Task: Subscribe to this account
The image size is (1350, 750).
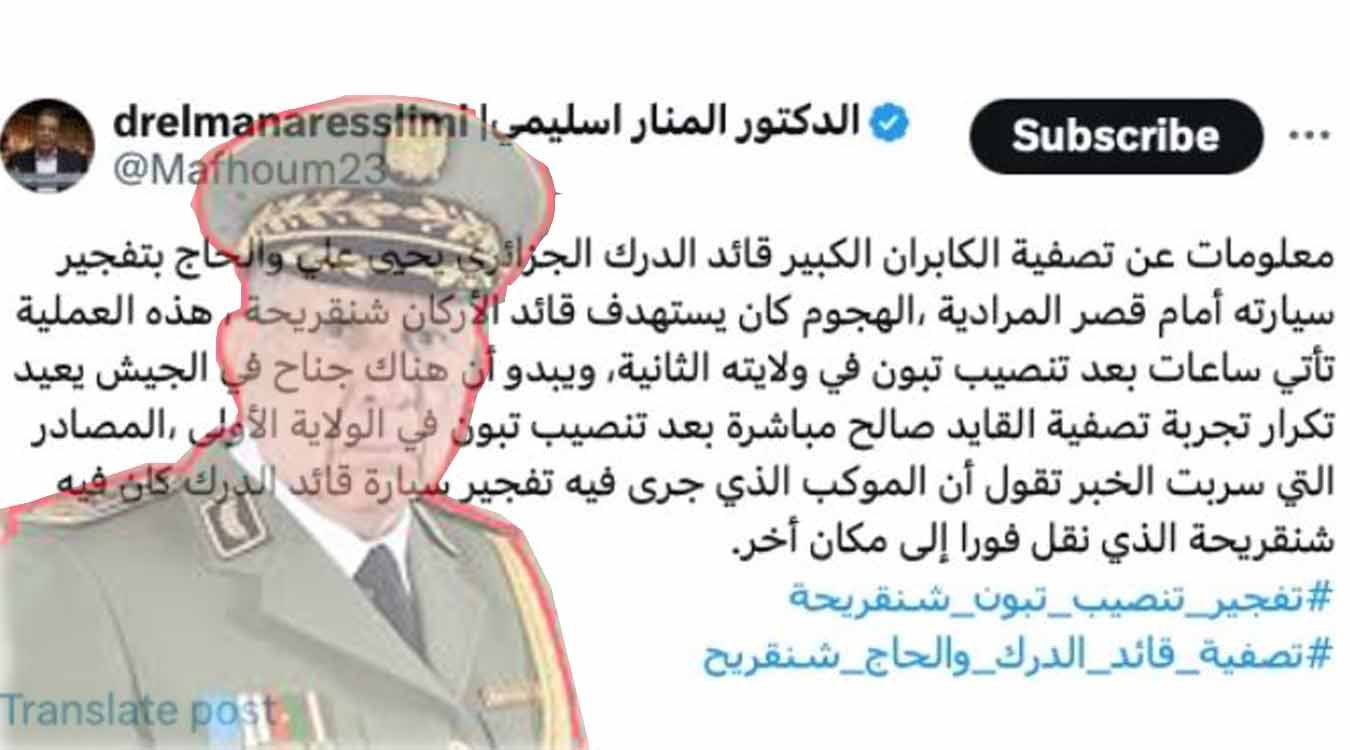Action: click(x=1116, y=136)
